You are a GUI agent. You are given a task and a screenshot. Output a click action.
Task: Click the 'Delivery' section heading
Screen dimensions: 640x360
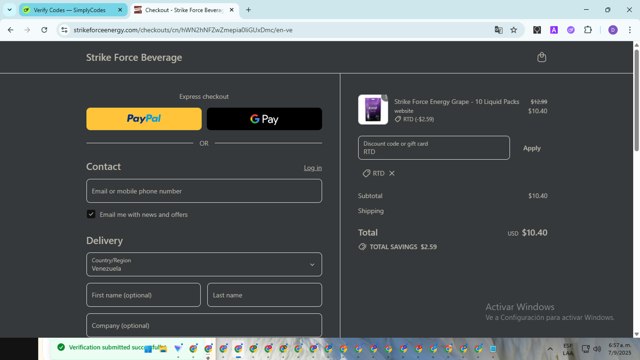tap(104, 241)
